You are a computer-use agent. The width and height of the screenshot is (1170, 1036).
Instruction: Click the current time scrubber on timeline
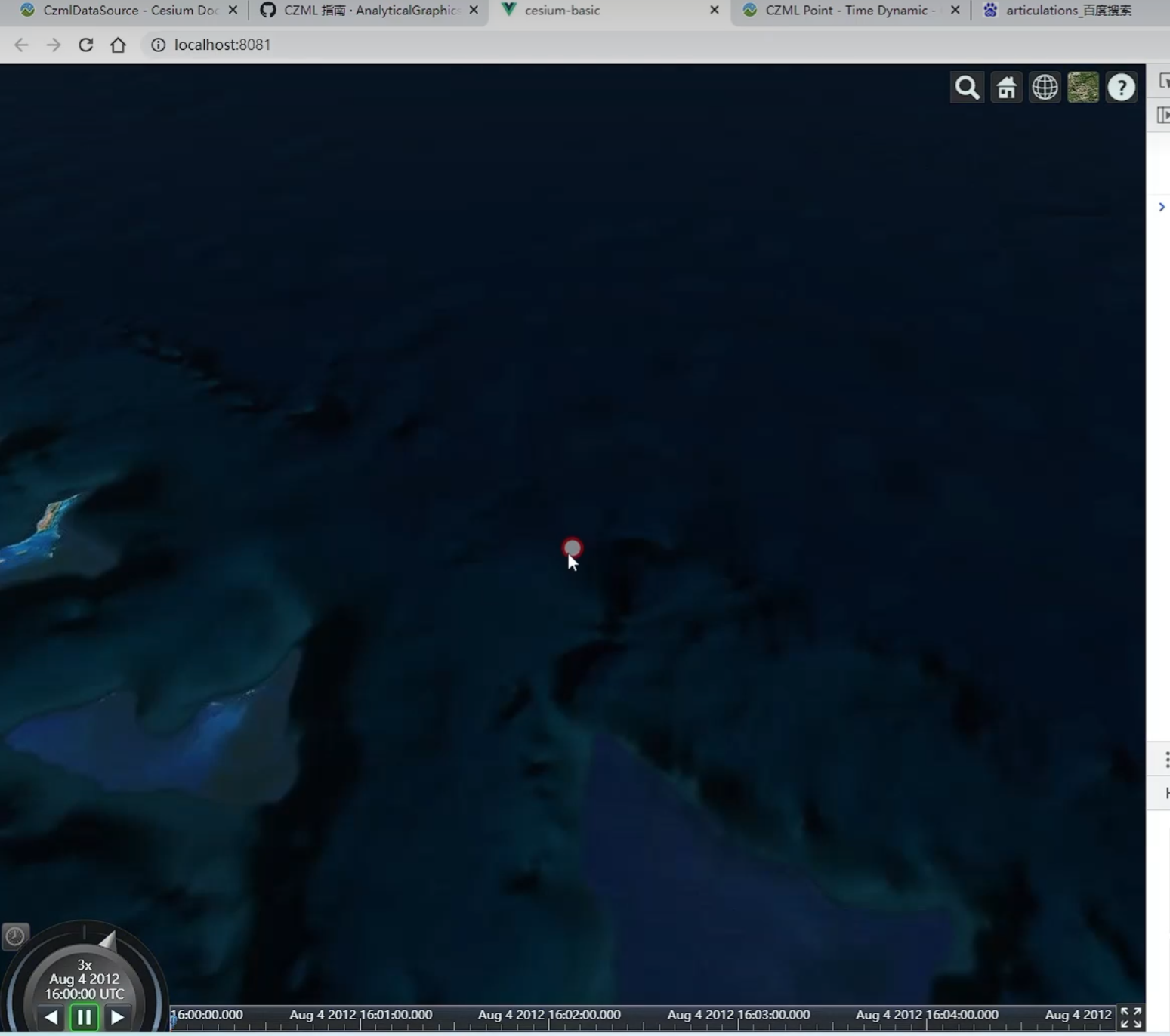coord(172,1019)
